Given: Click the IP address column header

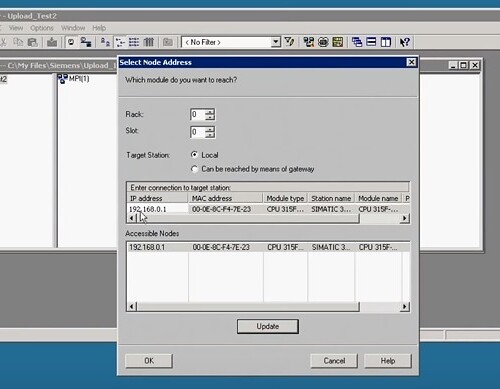Looking at the screenshot, I should tap(157, 198).
